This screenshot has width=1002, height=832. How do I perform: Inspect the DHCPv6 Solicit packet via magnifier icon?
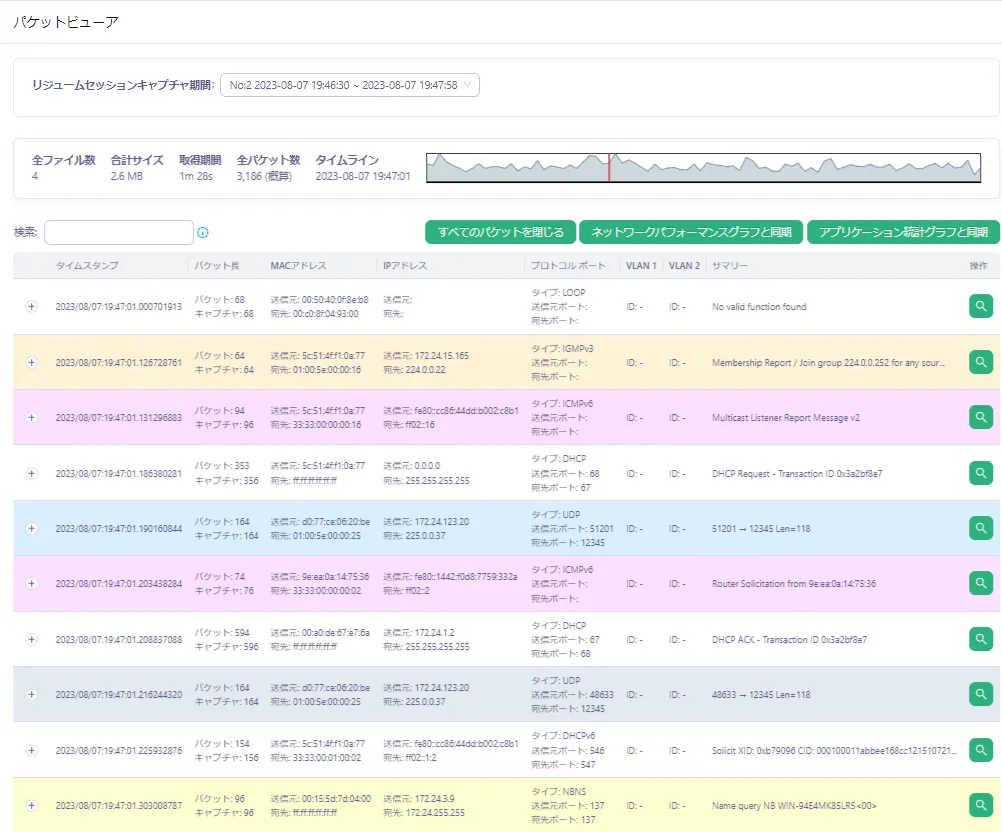pyautogui.click(x=980, y=750)
